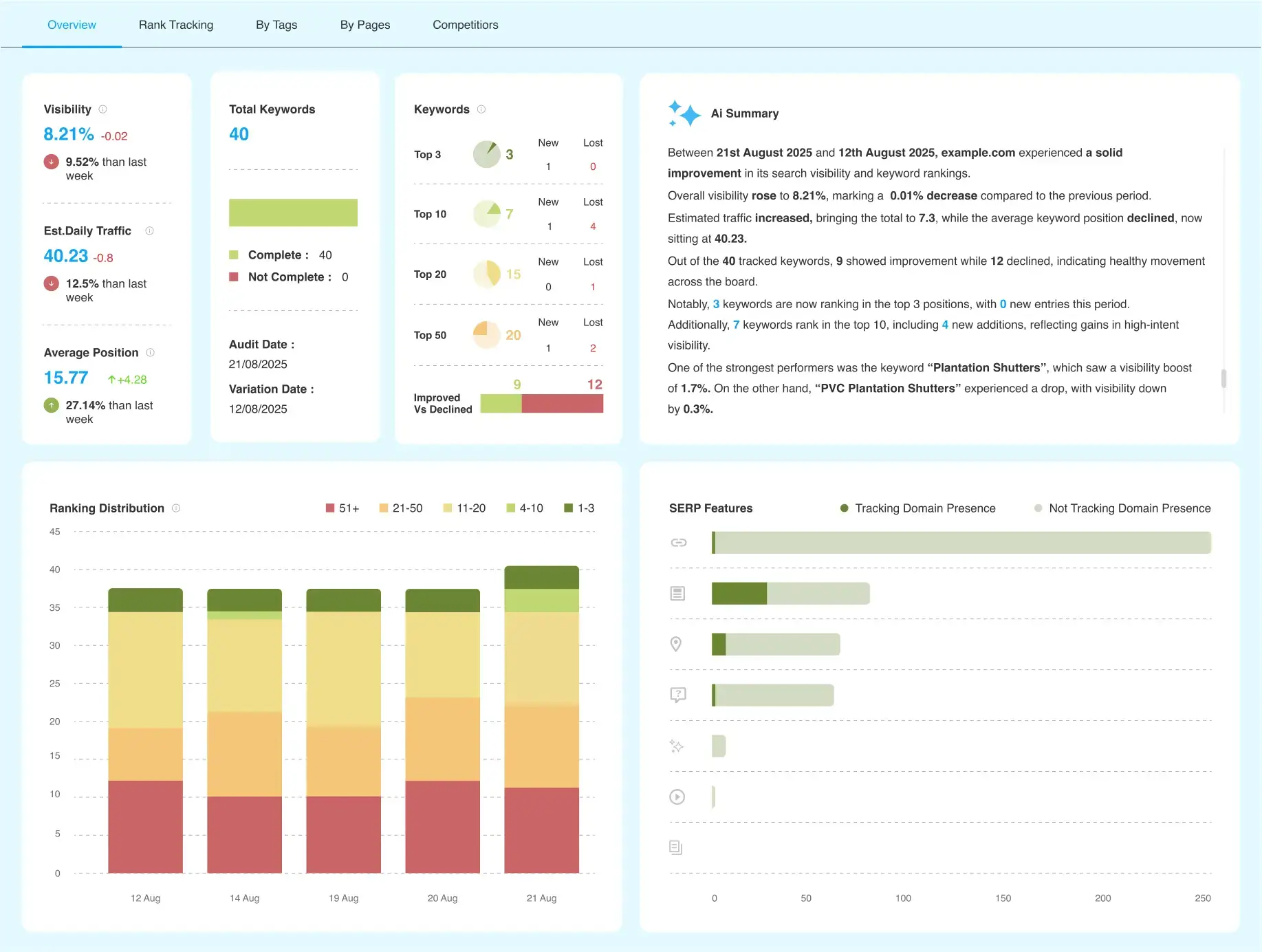Open the By Pages tab
This screenshot has height=952, width=1262.
[x=365, y=25]
